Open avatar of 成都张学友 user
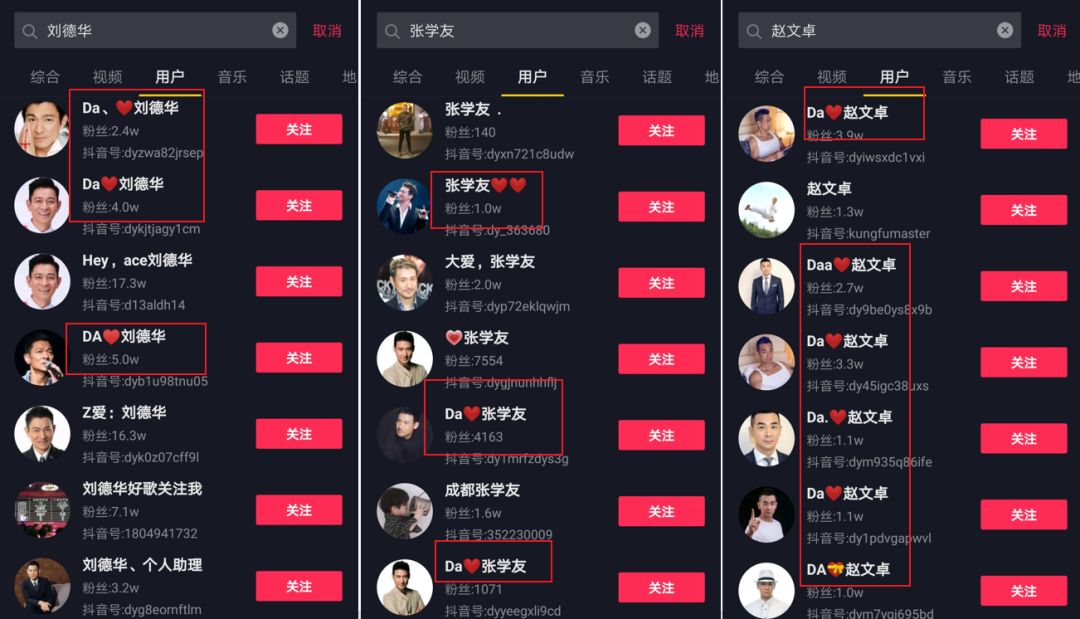This screenshot has height=619, width=1080. pyautogui.click(x=404, y=511)
